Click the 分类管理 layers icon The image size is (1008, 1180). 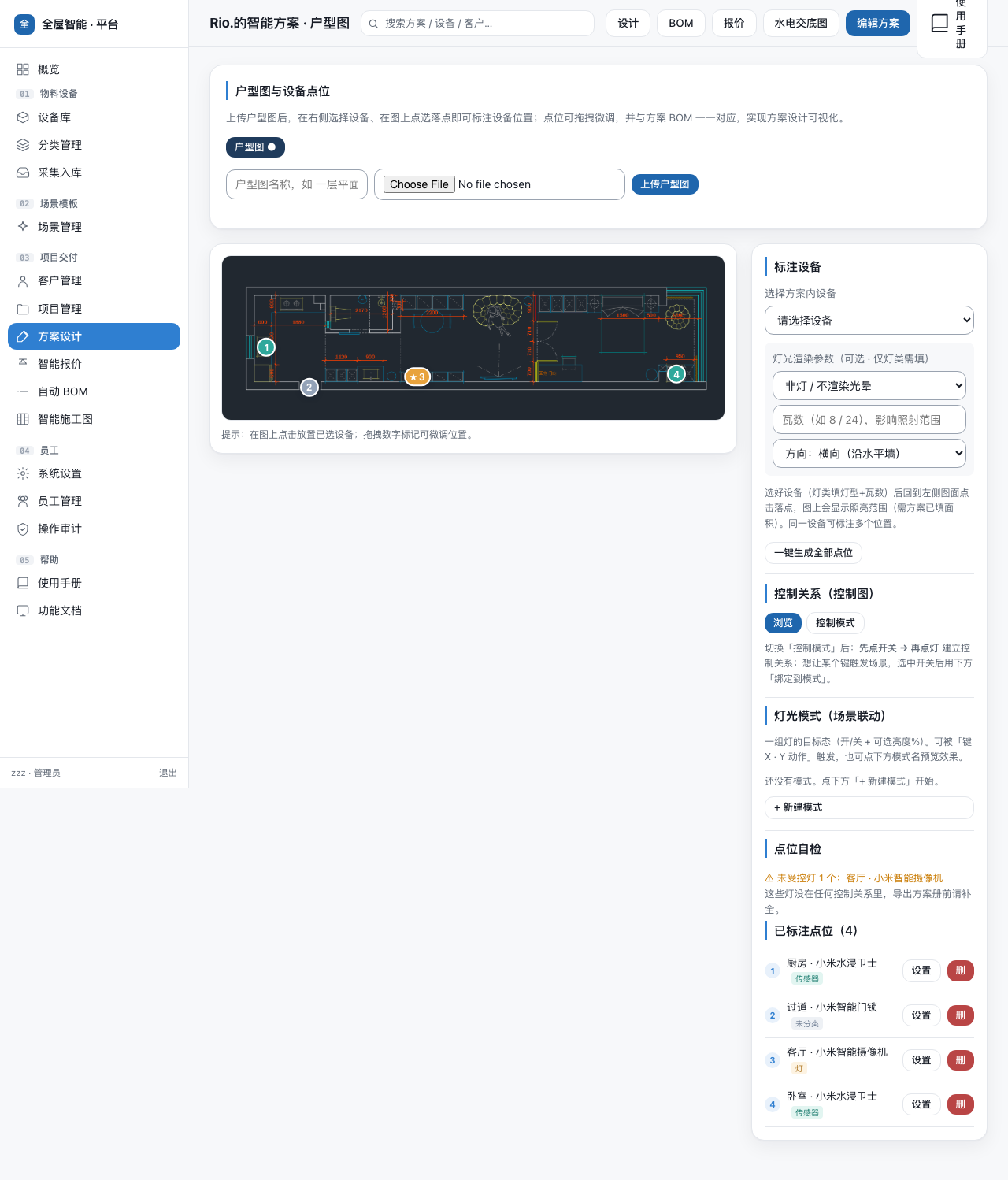[x=23, y=145]
